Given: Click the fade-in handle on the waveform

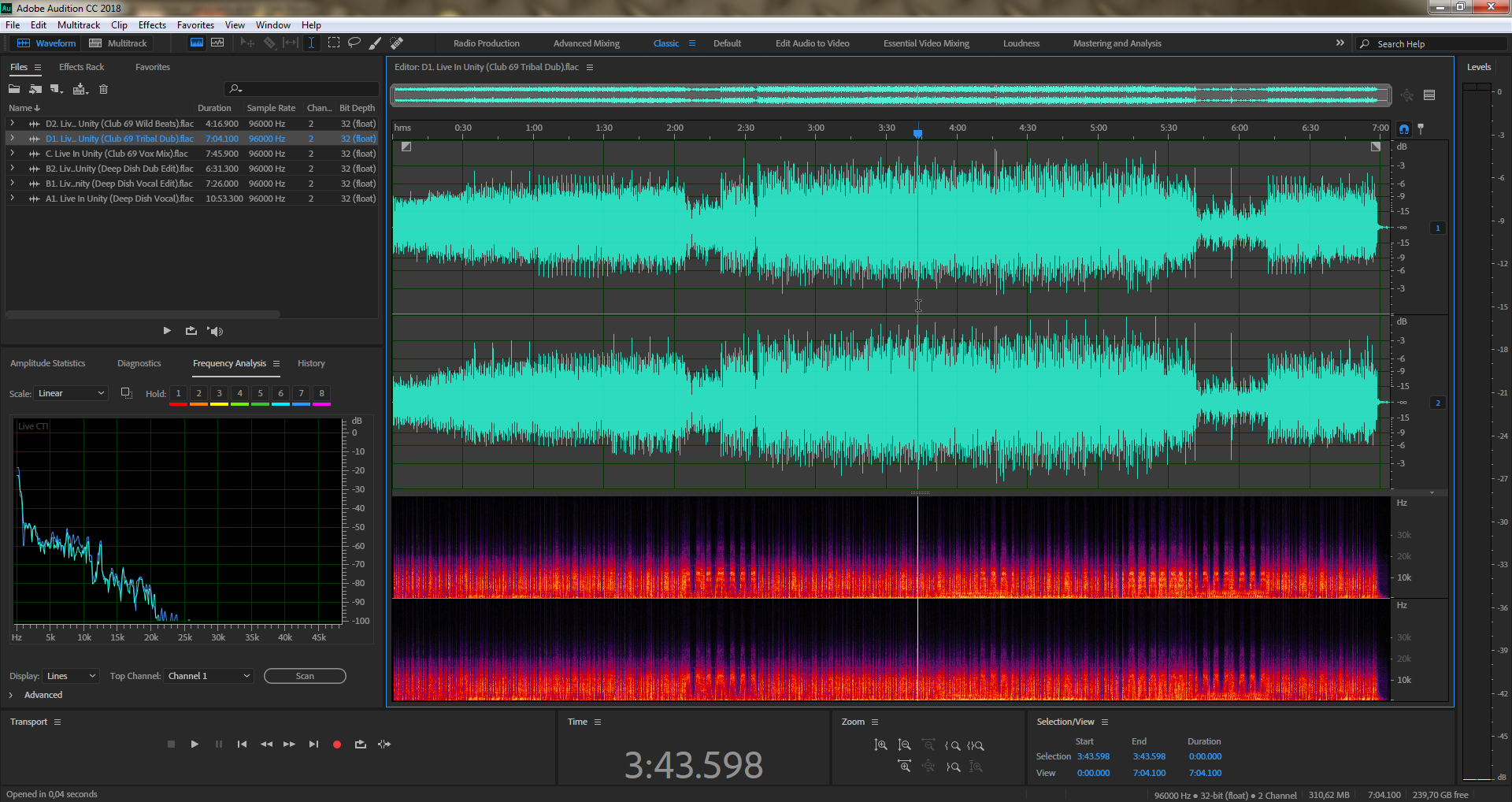Looking at the screenshot, I should click(x=406, y=147).
